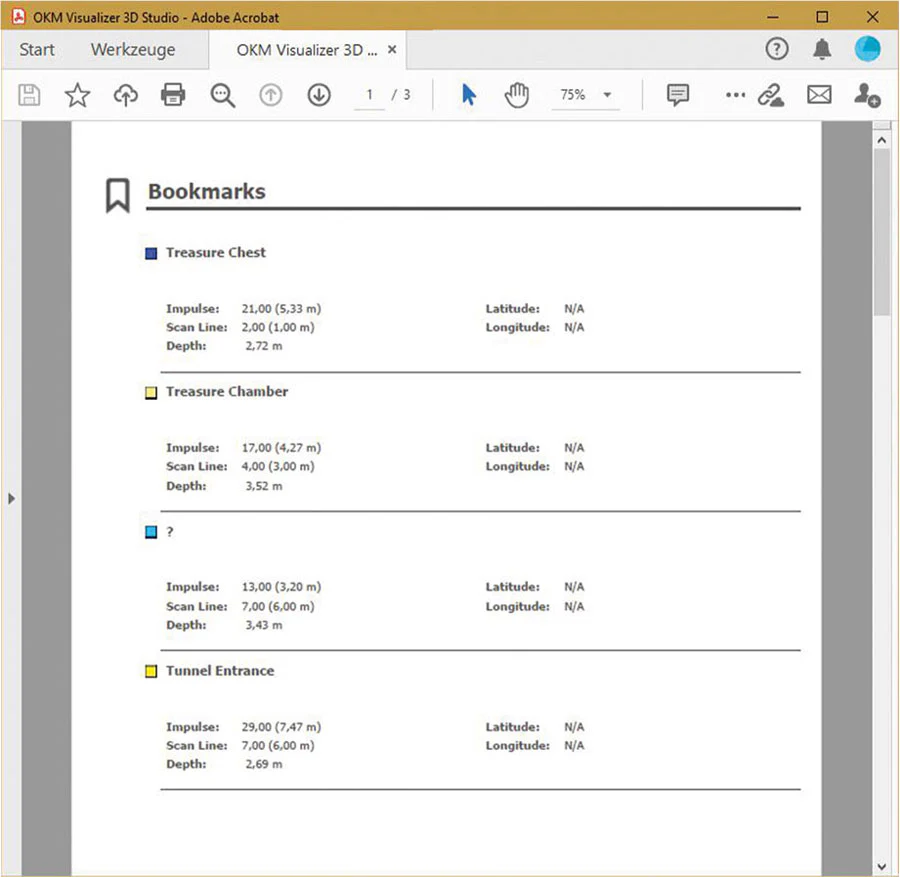Click the '?' bookmark title
Screen dimensions: 900x877
[x=170, y=531]
